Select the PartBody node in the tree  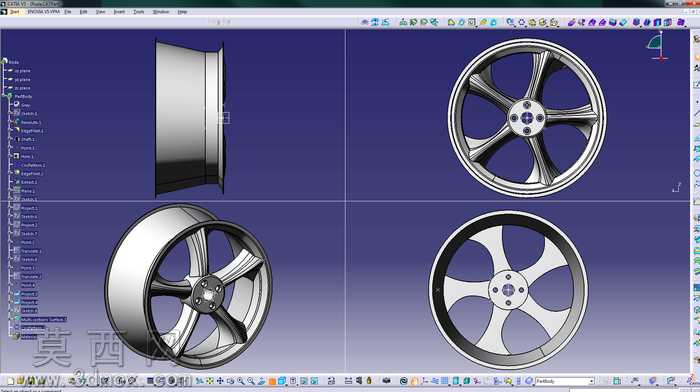pyautogui.click(x=23, y=96)
